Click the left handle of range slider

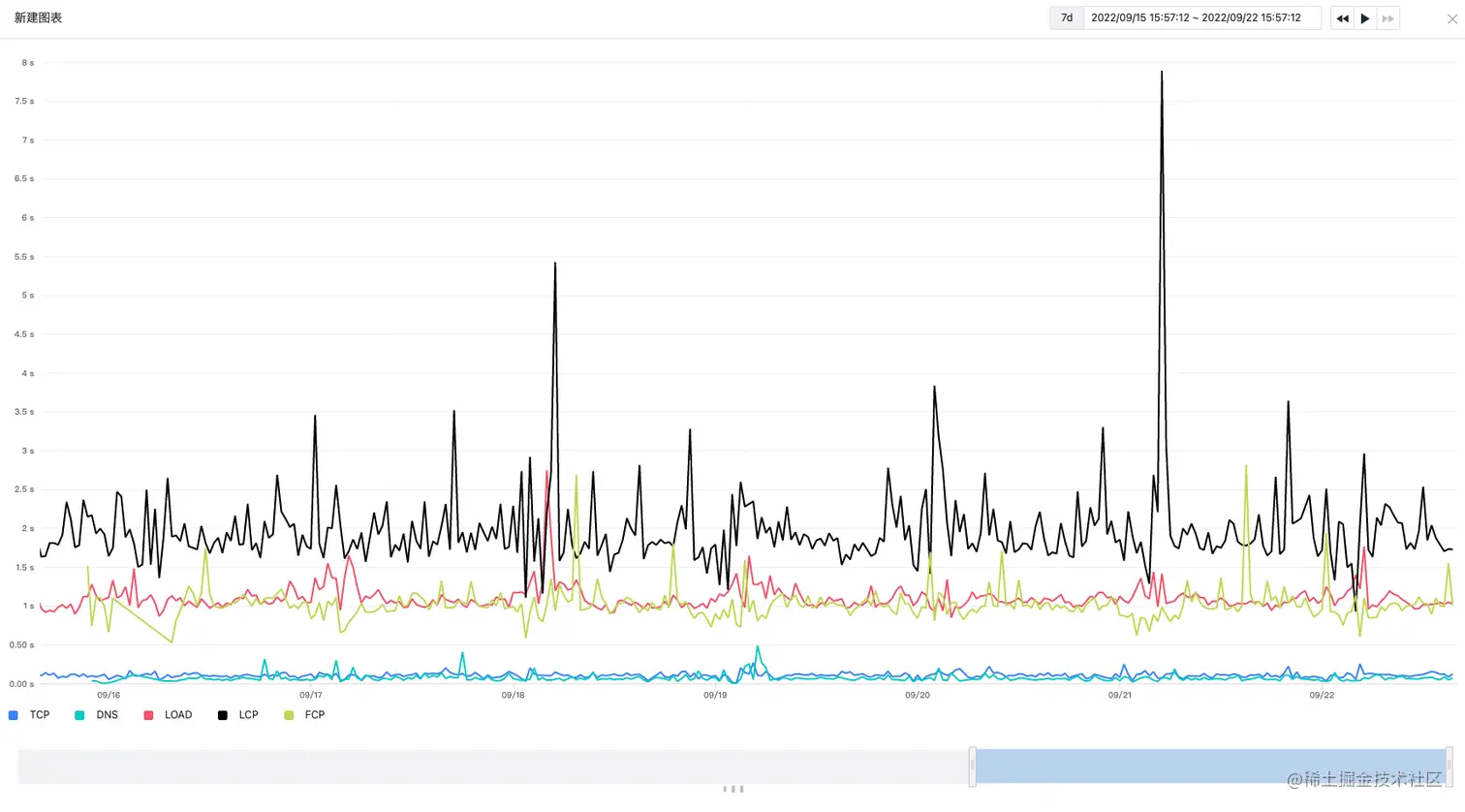pyautogui.click(x=972, y=766)
